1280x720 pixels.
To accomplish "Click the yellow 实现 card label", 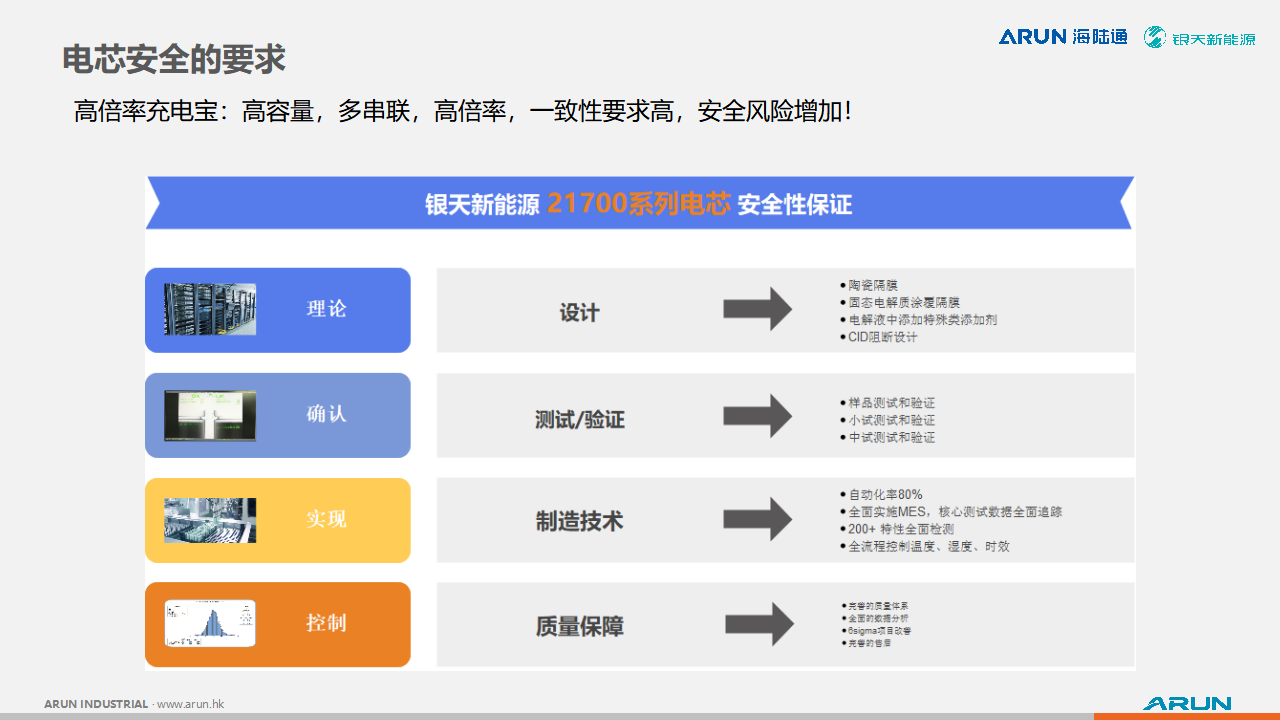I will 326,519.
